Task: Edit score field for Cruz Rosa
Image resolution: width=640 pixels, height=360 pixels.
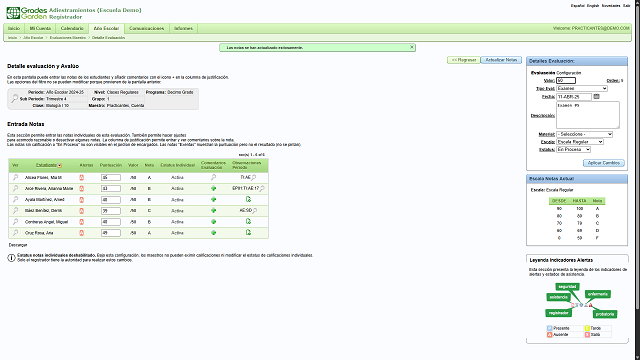Action: click(x=111, y=233)
